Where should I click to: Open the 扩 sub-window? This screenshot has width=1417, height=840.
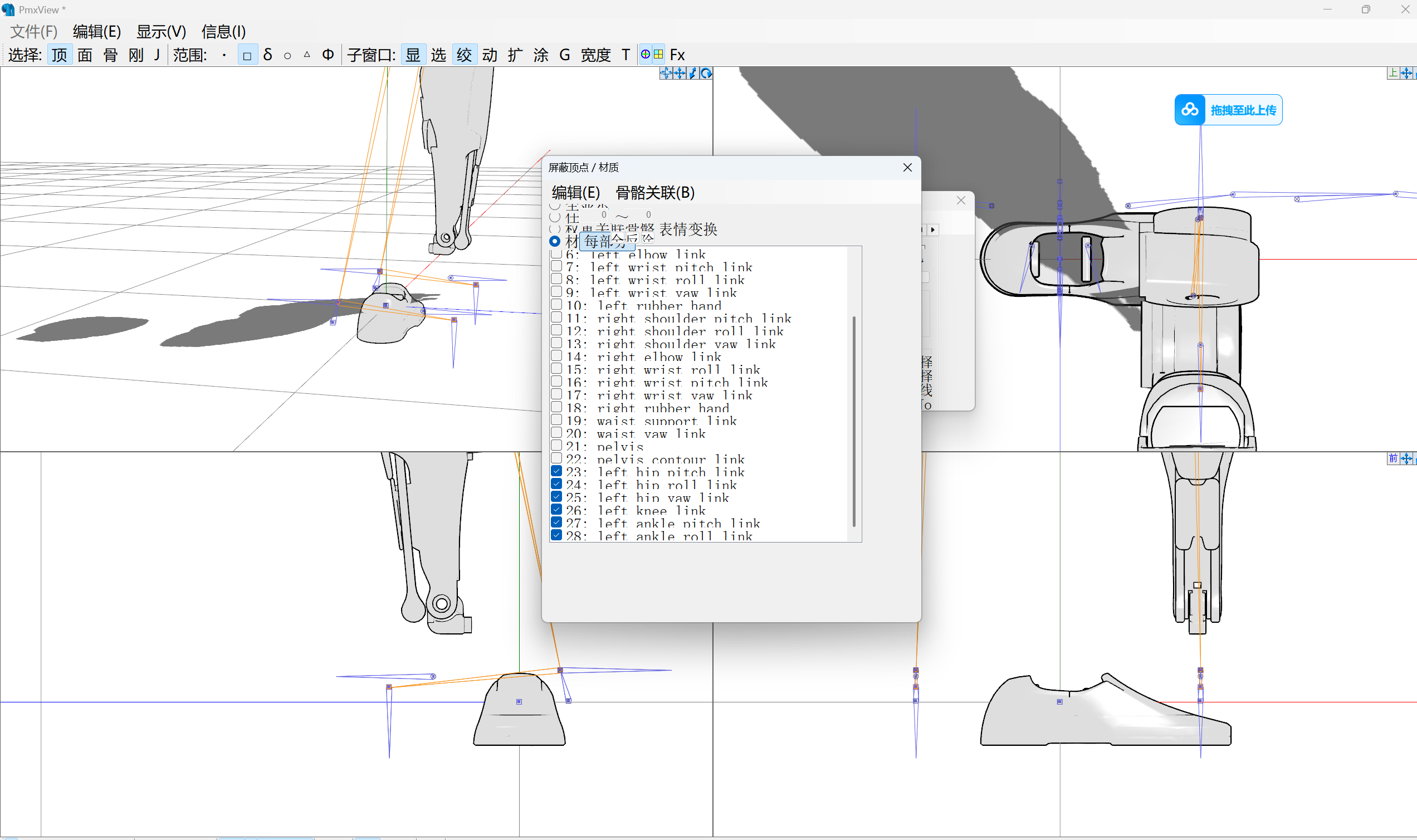point(515,55)
